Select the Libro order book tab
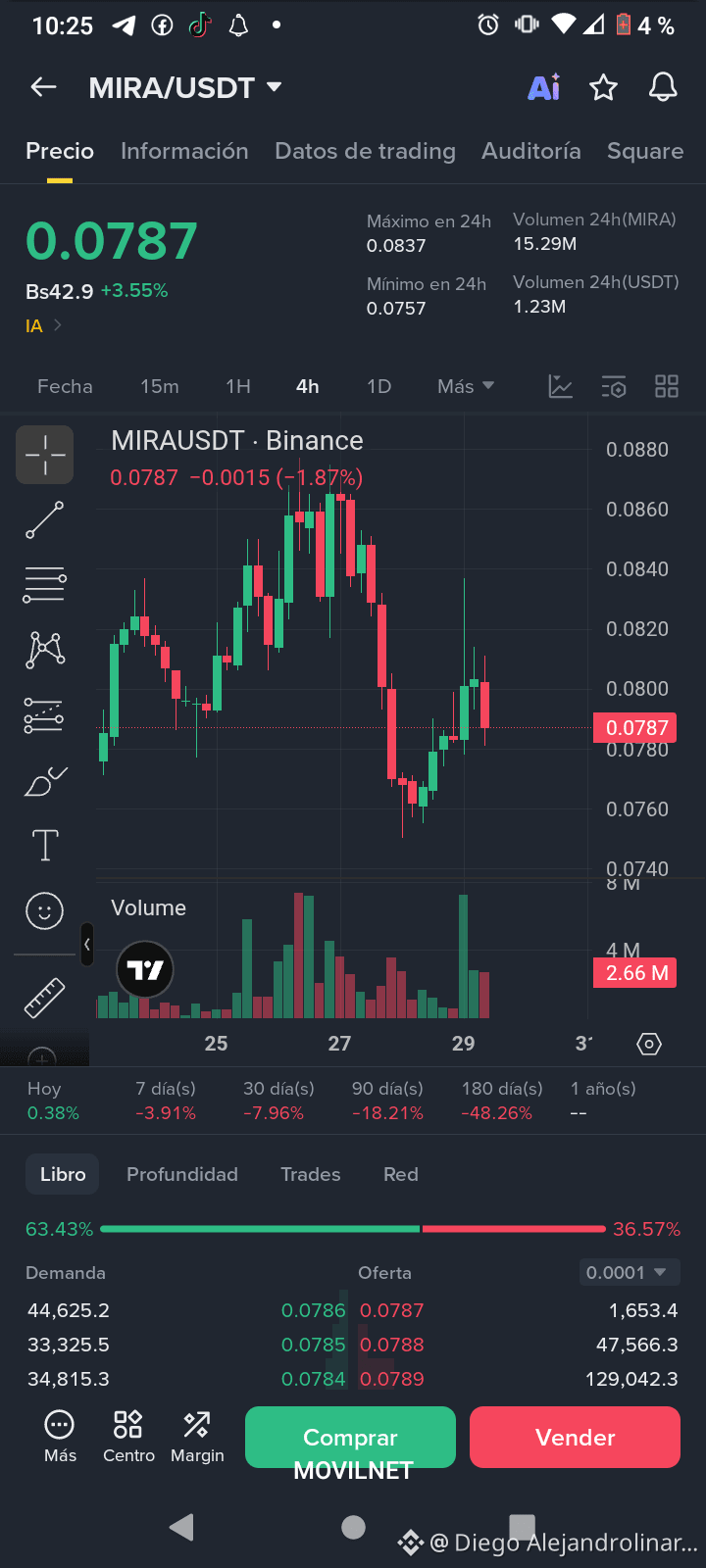This screenshot has width=706, height=1568. coord(63,1174)
